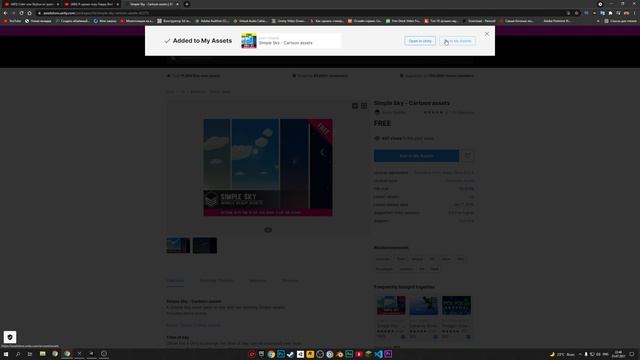Switch to the second YouTube tab

coord(91,4)
